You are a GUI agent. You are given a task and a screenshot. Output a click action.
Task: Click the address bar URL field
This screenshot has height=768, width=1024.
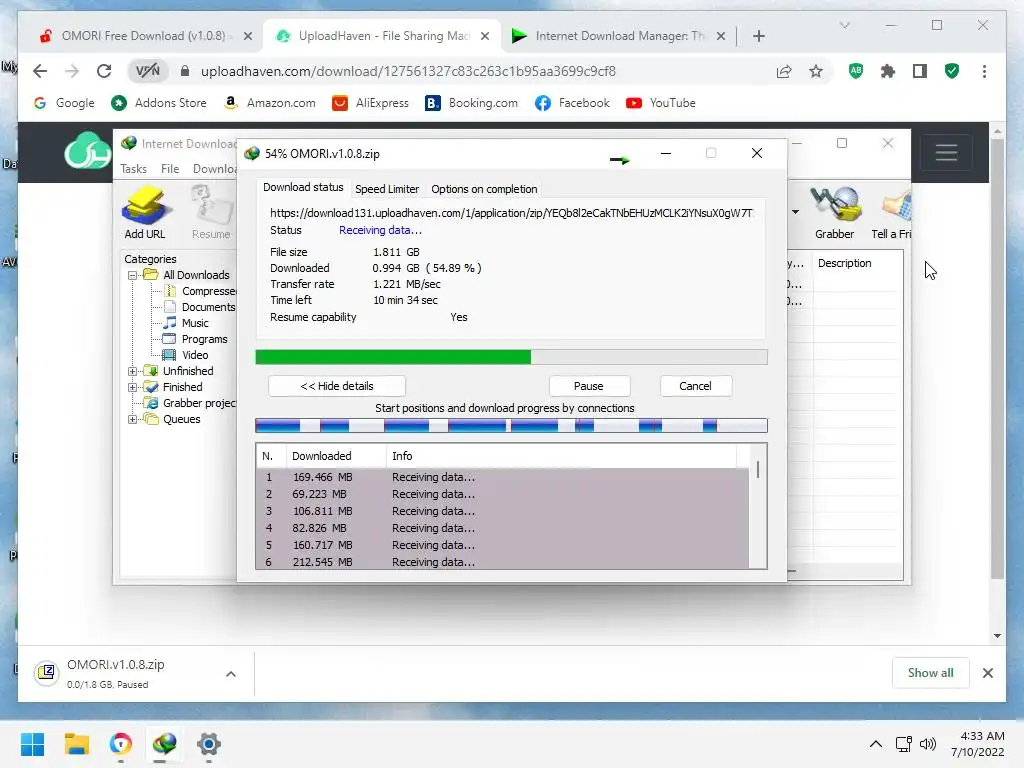pos(408,71)
